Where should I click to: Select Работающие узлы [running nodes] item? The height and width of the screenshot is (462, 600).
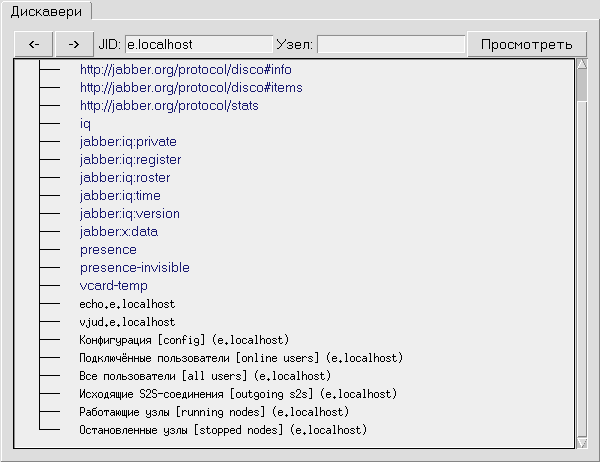pyautogui.click(x=214, y=412)
